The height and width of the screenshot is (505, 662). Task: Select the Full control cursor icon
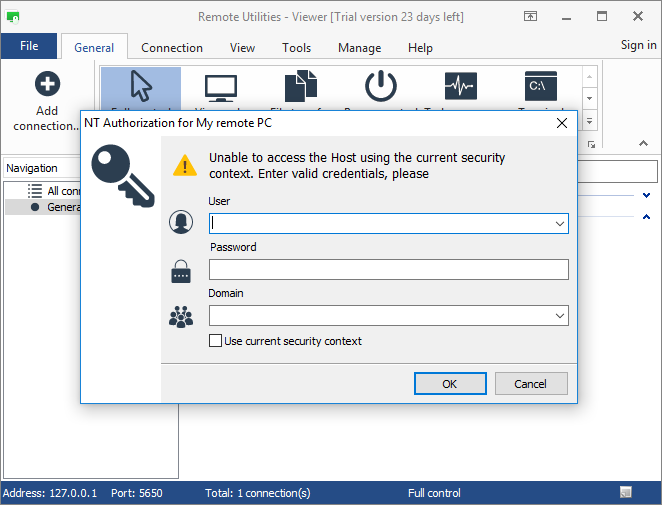tap(141, 86)
